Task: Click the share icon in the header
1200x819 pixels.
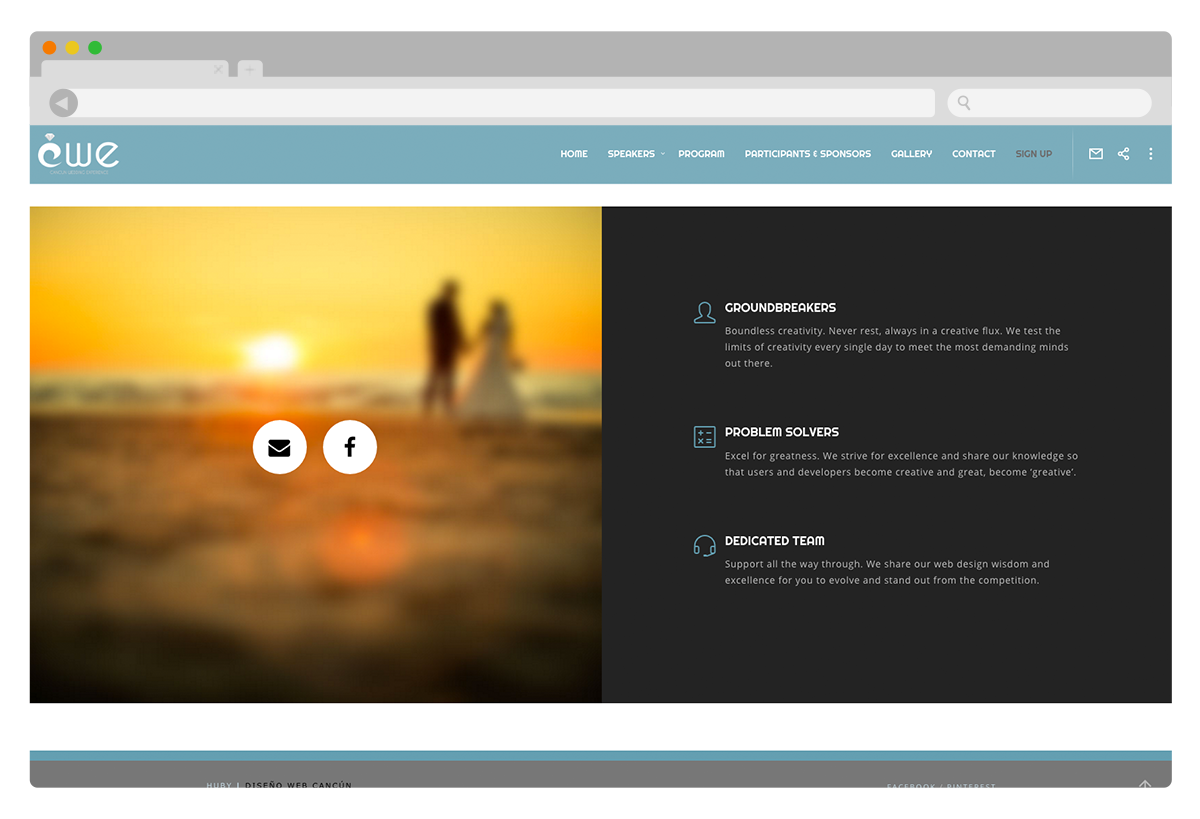Action: [1123, 154]
